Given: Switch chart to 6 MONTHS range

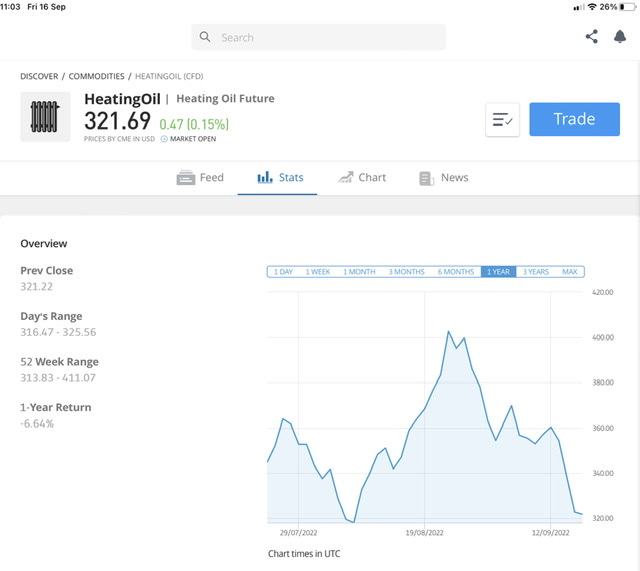Looking at the screenshot, I should point(456,272).
